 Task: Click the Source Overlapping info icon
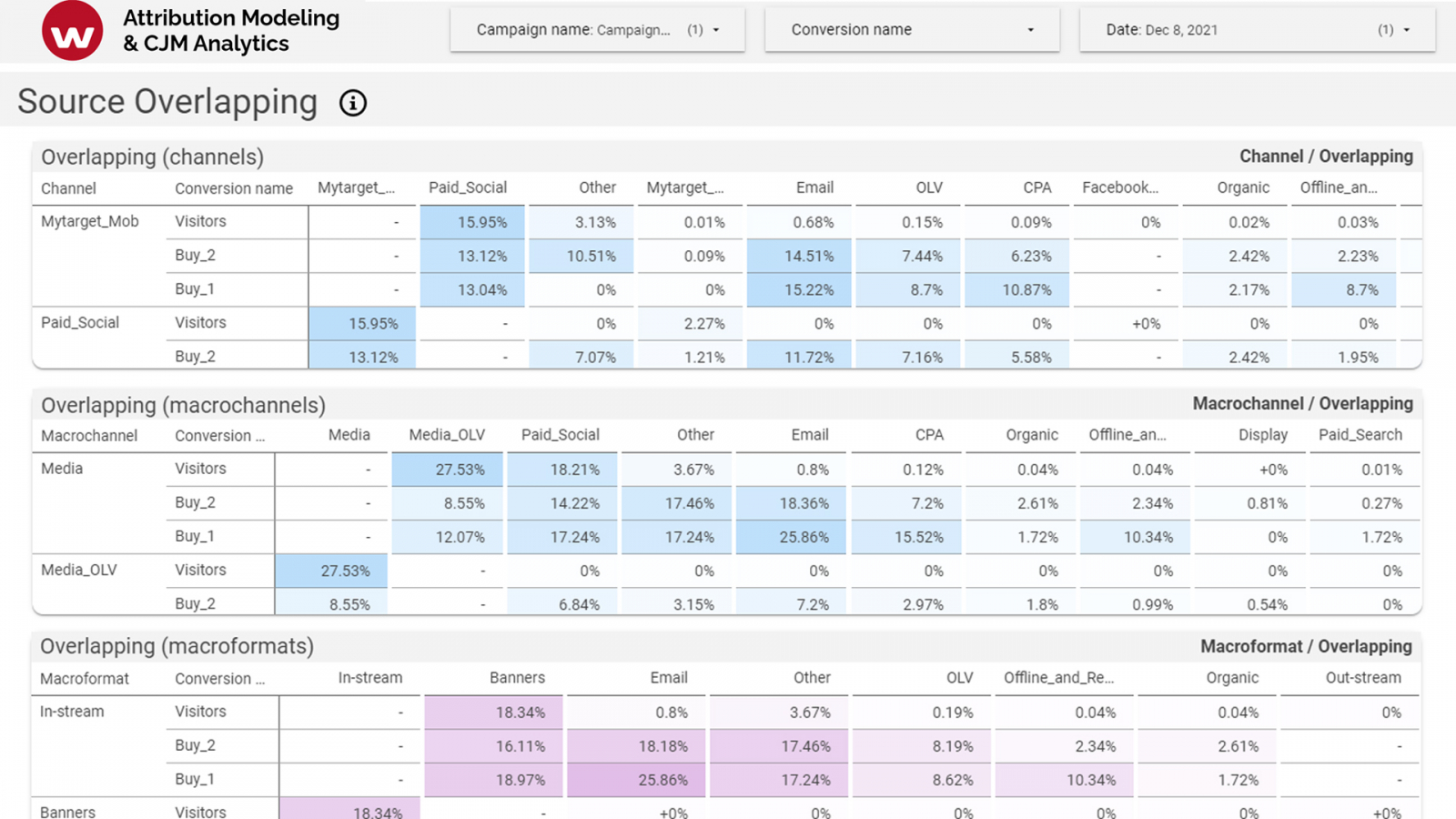[x=353, y=103]
